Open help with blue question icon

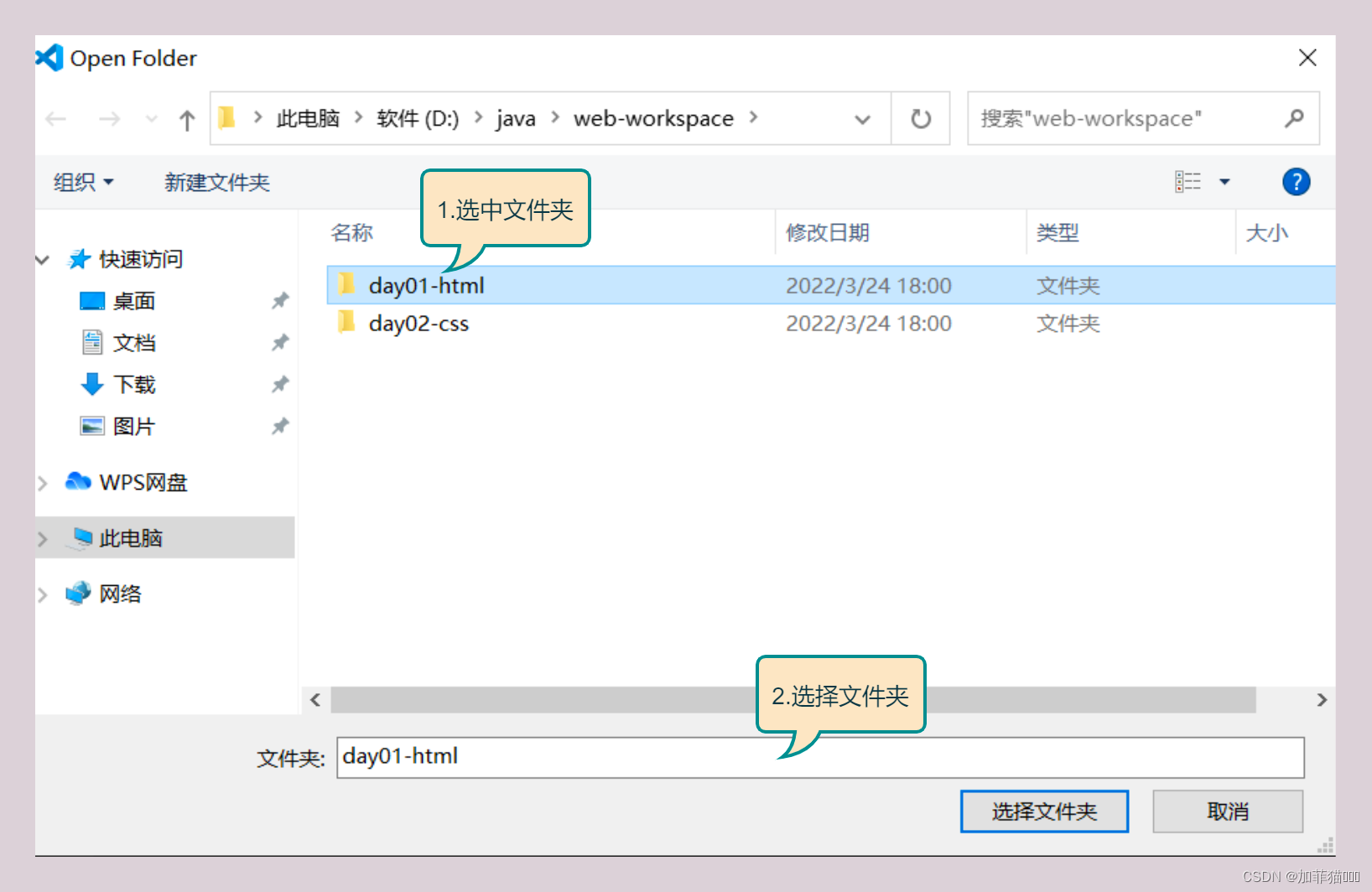(x=1296, y=182)
